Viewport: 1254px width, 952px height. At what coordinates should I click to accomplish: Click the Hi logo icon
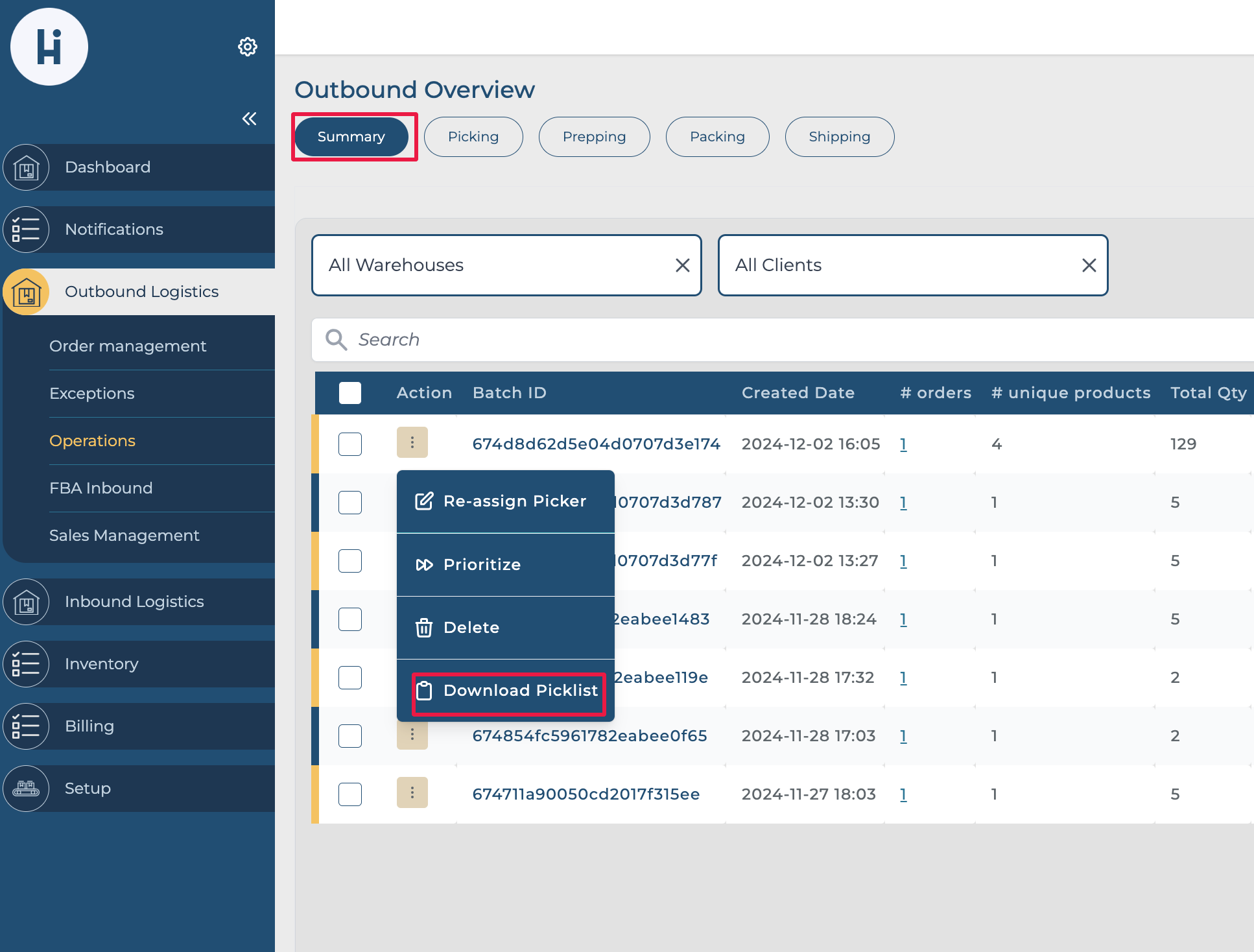tap(49, 47)
